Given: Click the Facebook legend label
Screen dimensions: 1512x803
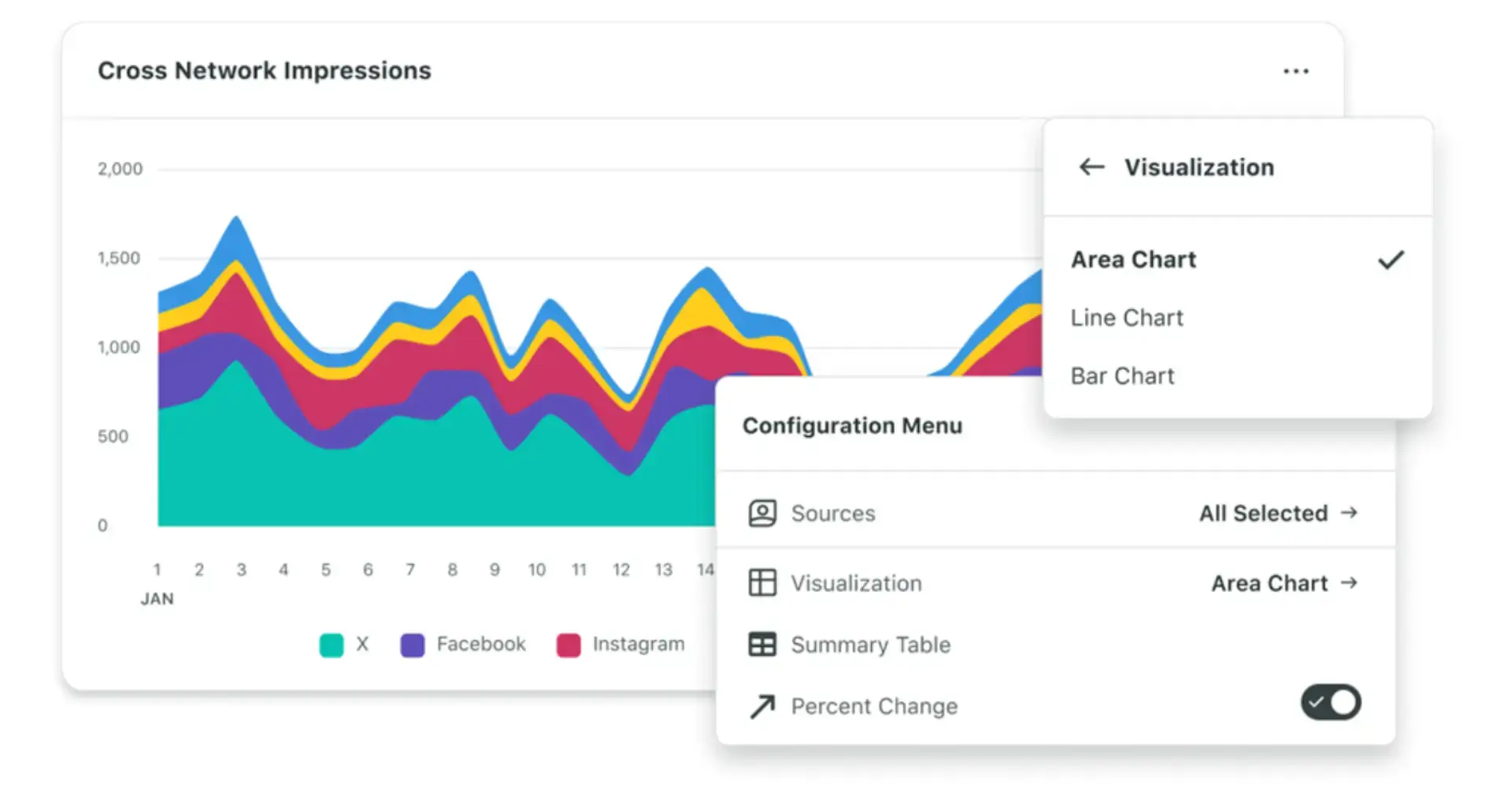Looking at the screenshot, I should pos(481,644).
